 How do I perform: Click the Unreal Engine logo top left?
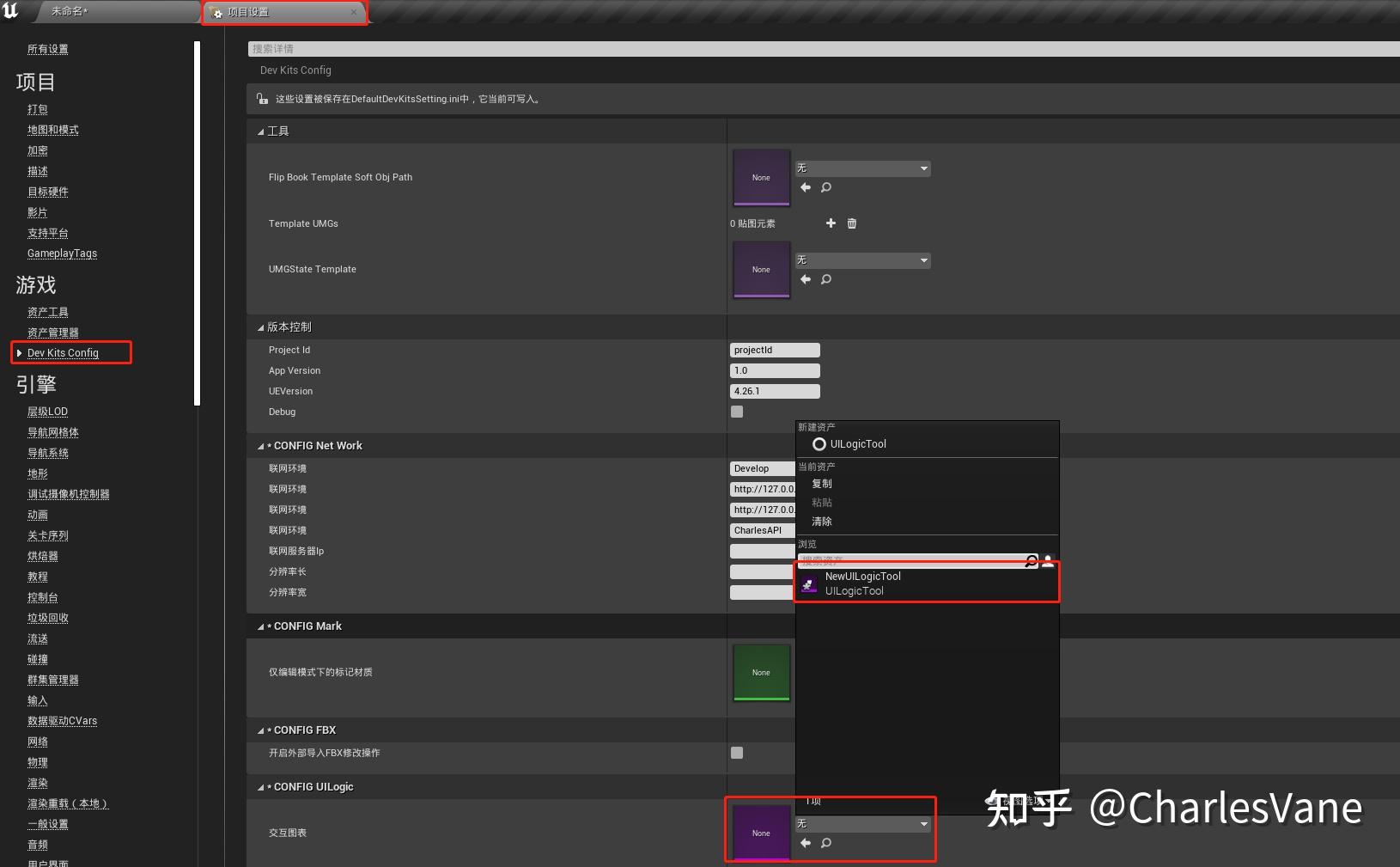(x=9, y=11)
